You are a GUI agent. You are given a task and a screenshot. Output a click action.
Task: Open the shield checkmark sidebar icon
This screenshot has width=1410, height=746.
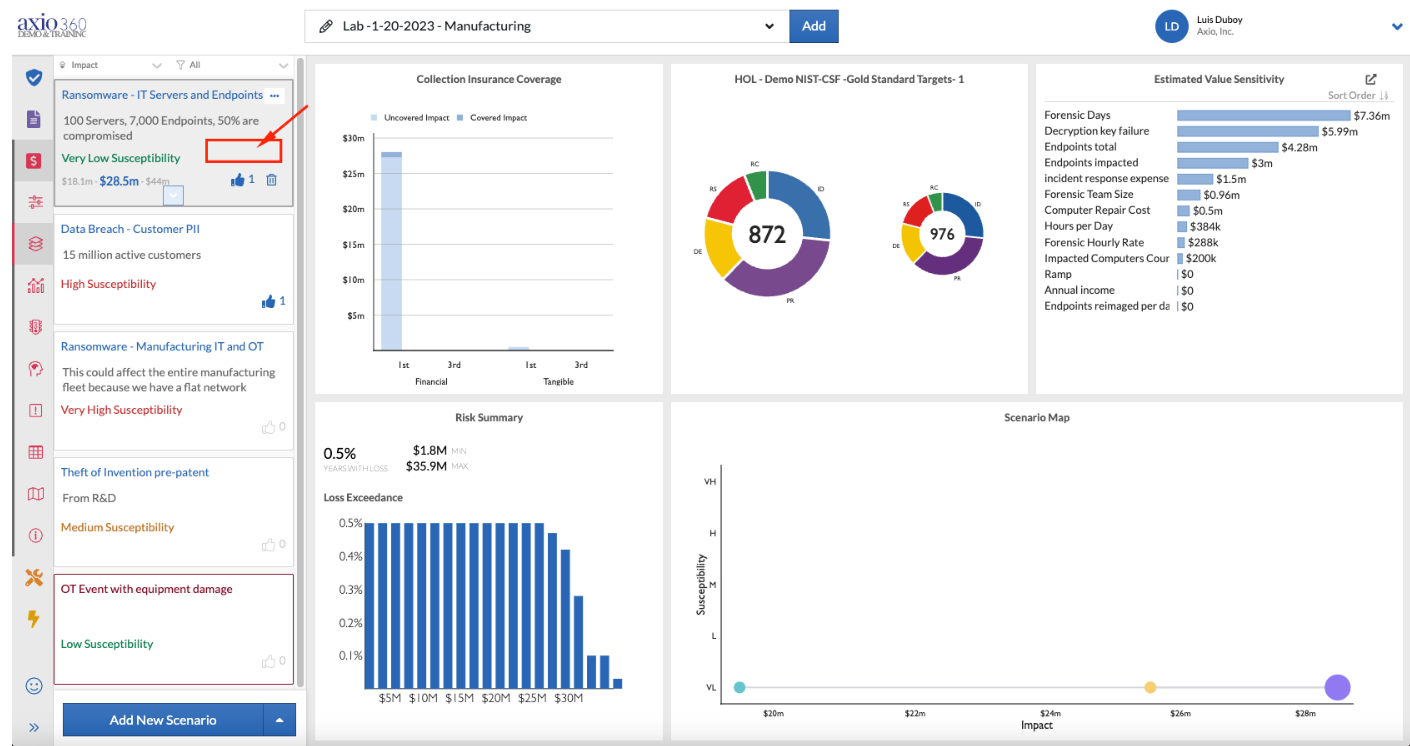[35, 77]
